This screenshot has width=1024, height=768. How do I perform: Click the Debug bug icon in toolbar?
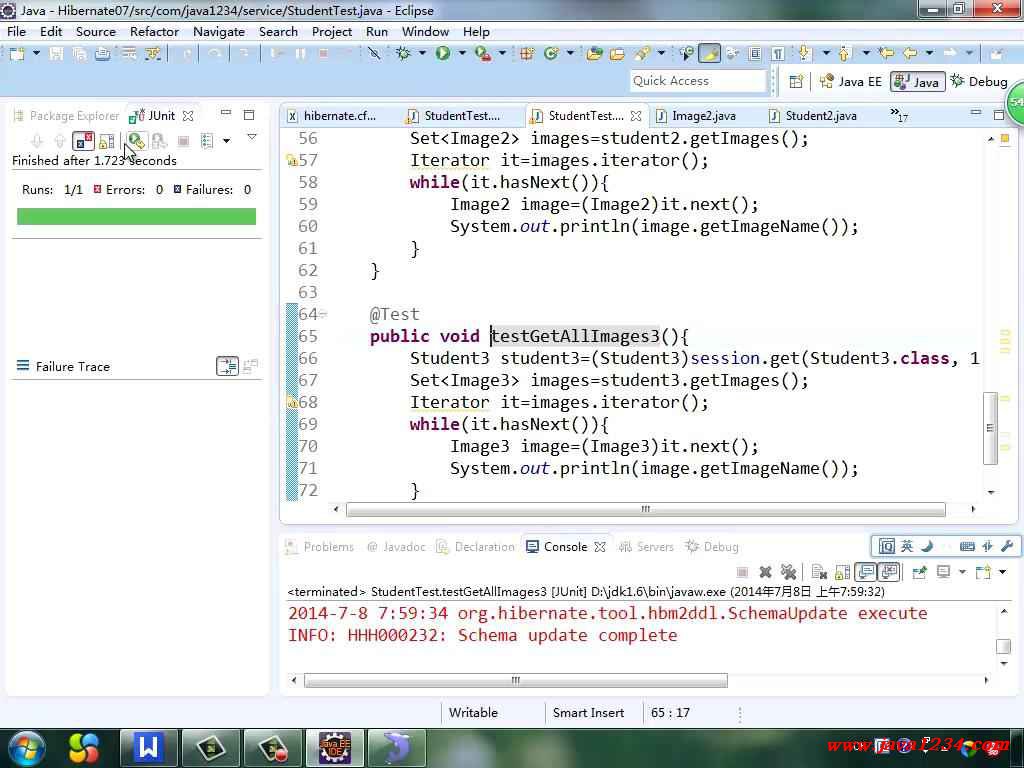point(403,54)
